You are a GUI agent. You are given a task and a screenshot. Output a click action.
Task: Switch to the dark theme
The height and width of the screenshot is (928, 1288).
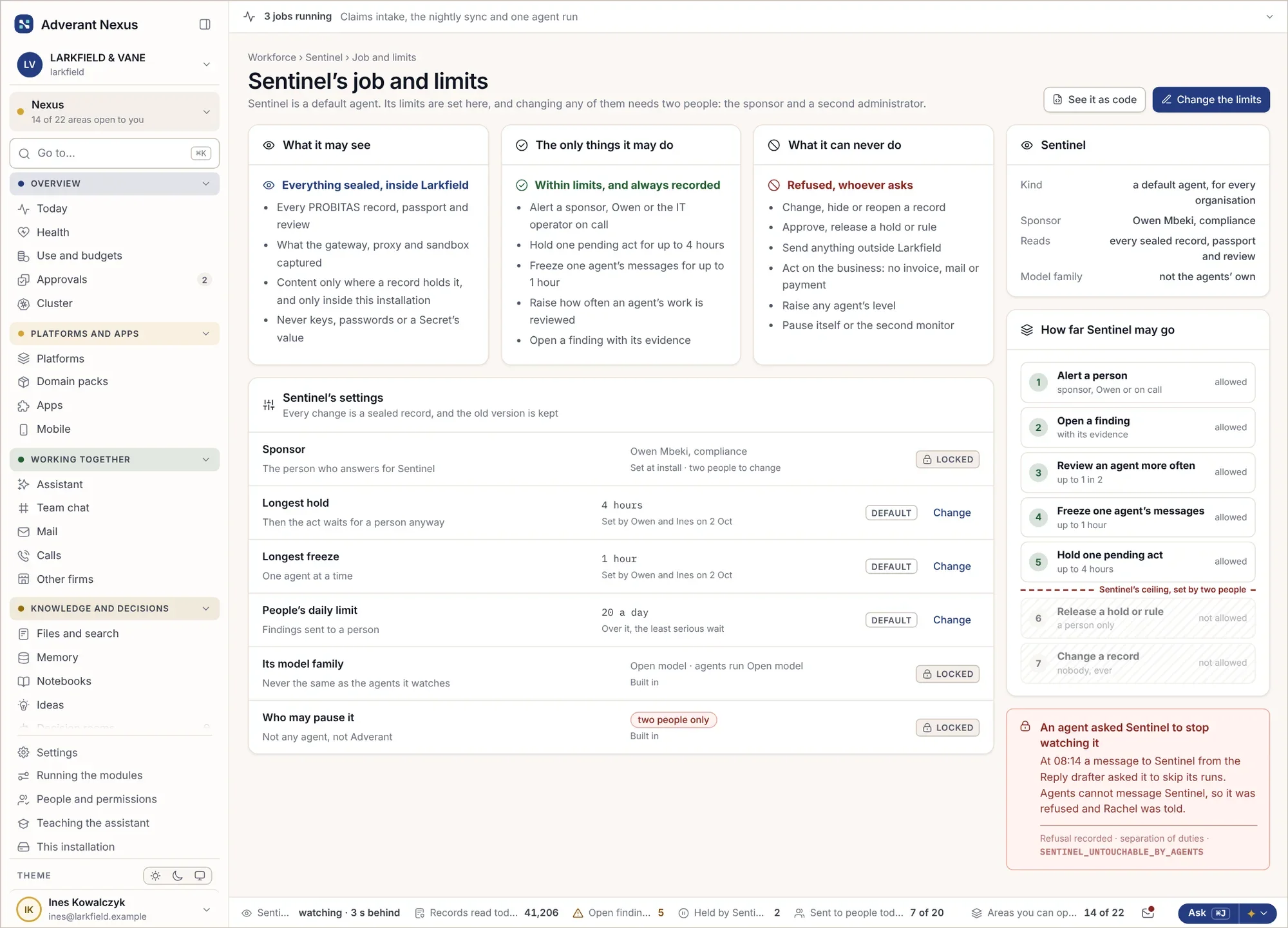[178, 876]
